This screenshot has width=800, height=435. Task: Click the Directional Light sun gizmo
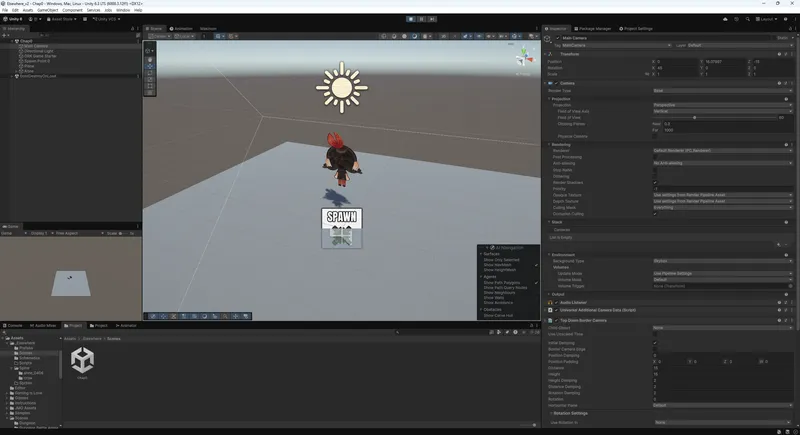click(342, 86)
